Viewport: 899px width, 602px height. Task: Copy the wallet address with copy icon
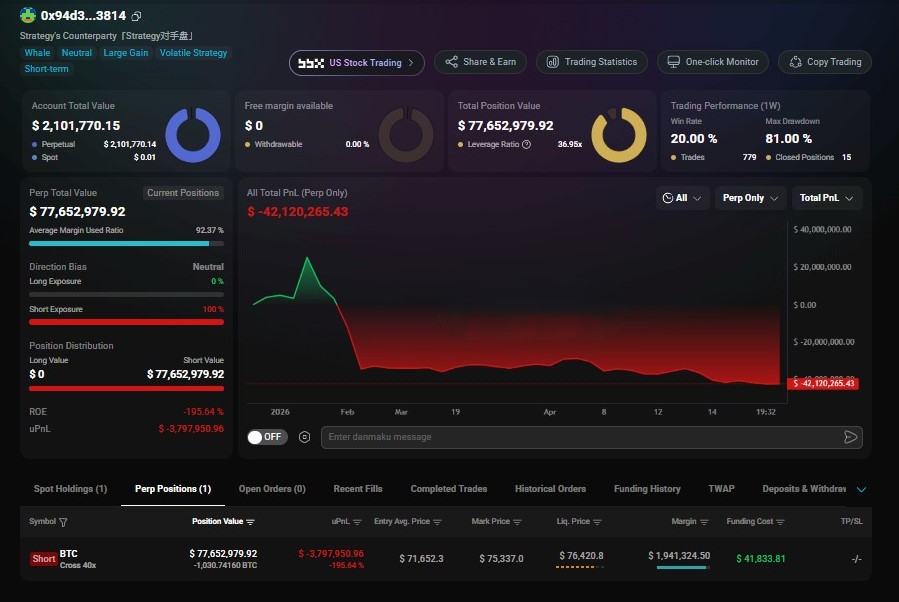(x=136, y=16)
